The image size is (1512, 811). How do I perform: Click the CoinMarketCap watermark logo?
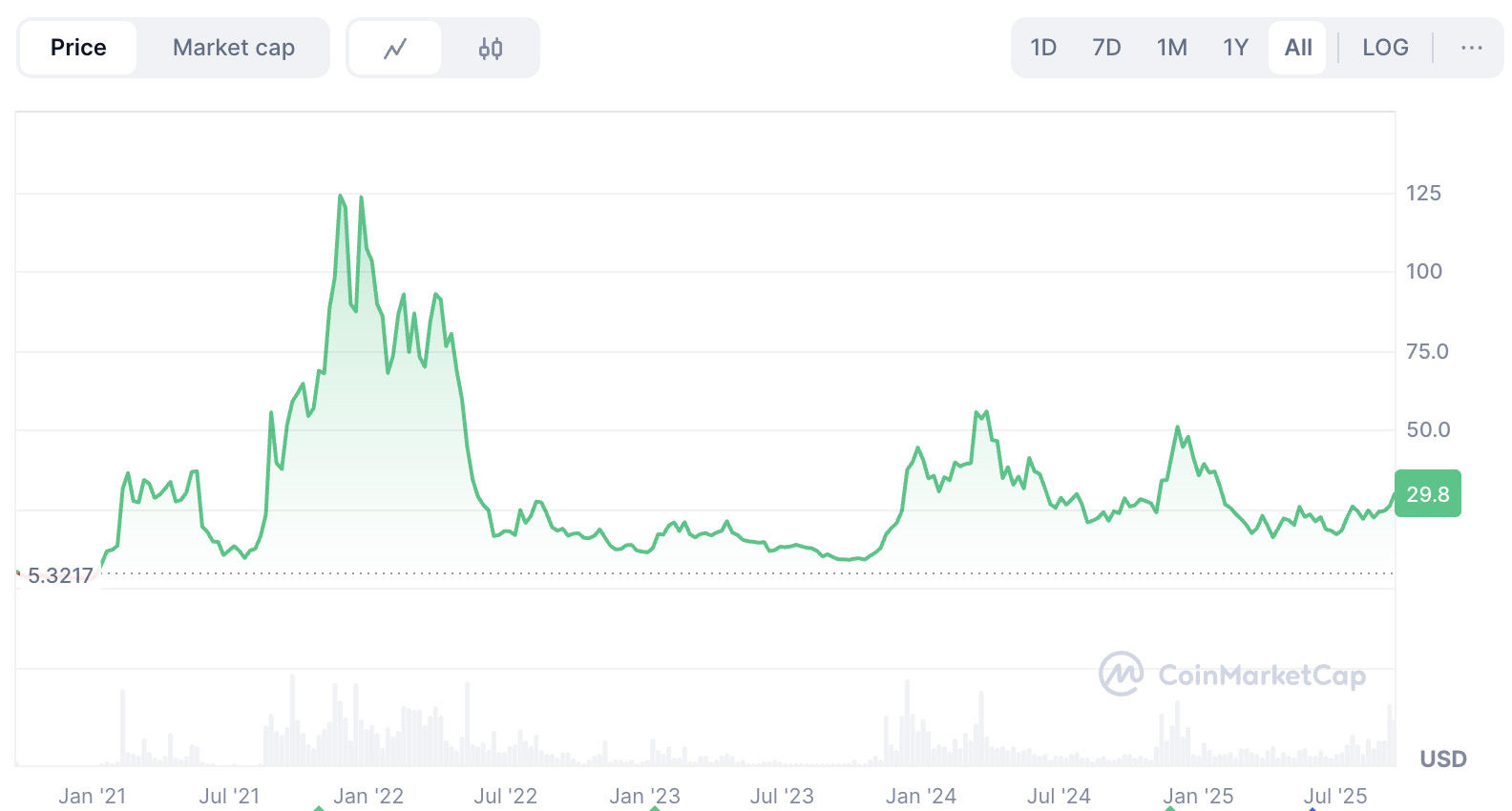1232,675
